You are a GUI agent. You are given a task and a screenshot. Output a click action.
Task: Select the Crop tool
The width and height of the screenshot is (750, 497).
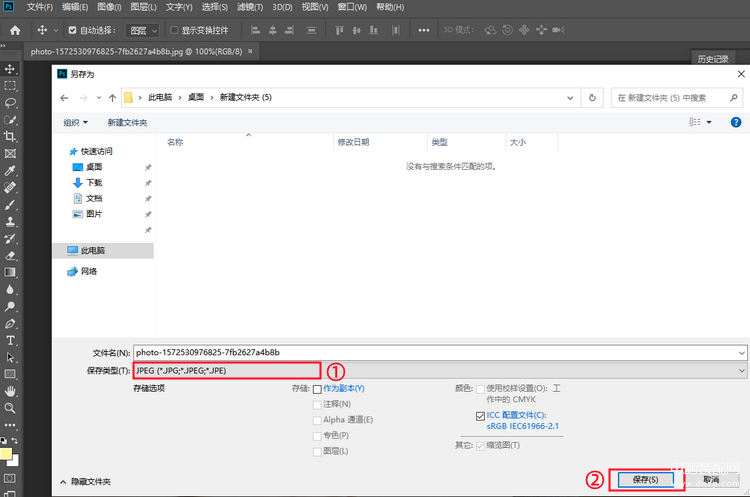point(10,136)
